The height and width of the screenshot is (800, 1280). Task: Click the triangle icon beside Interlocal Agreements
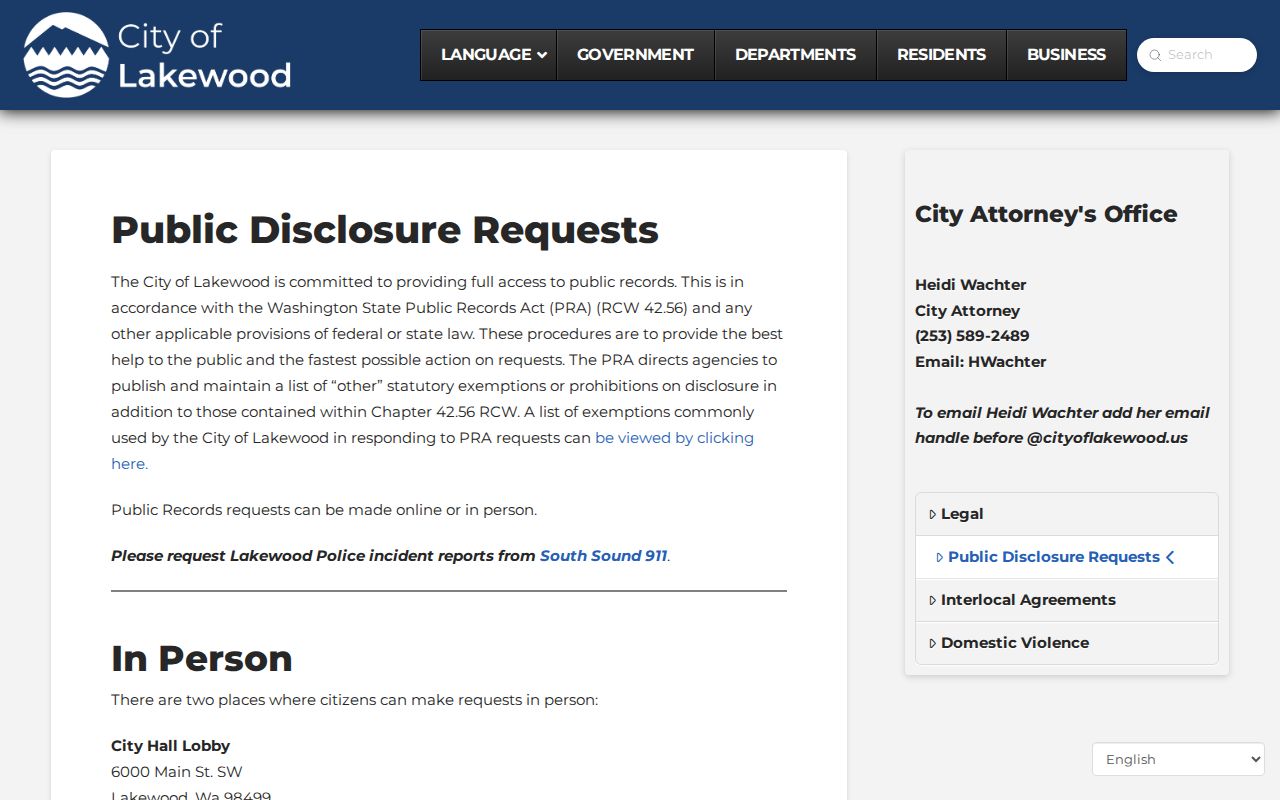pos(932,600)
